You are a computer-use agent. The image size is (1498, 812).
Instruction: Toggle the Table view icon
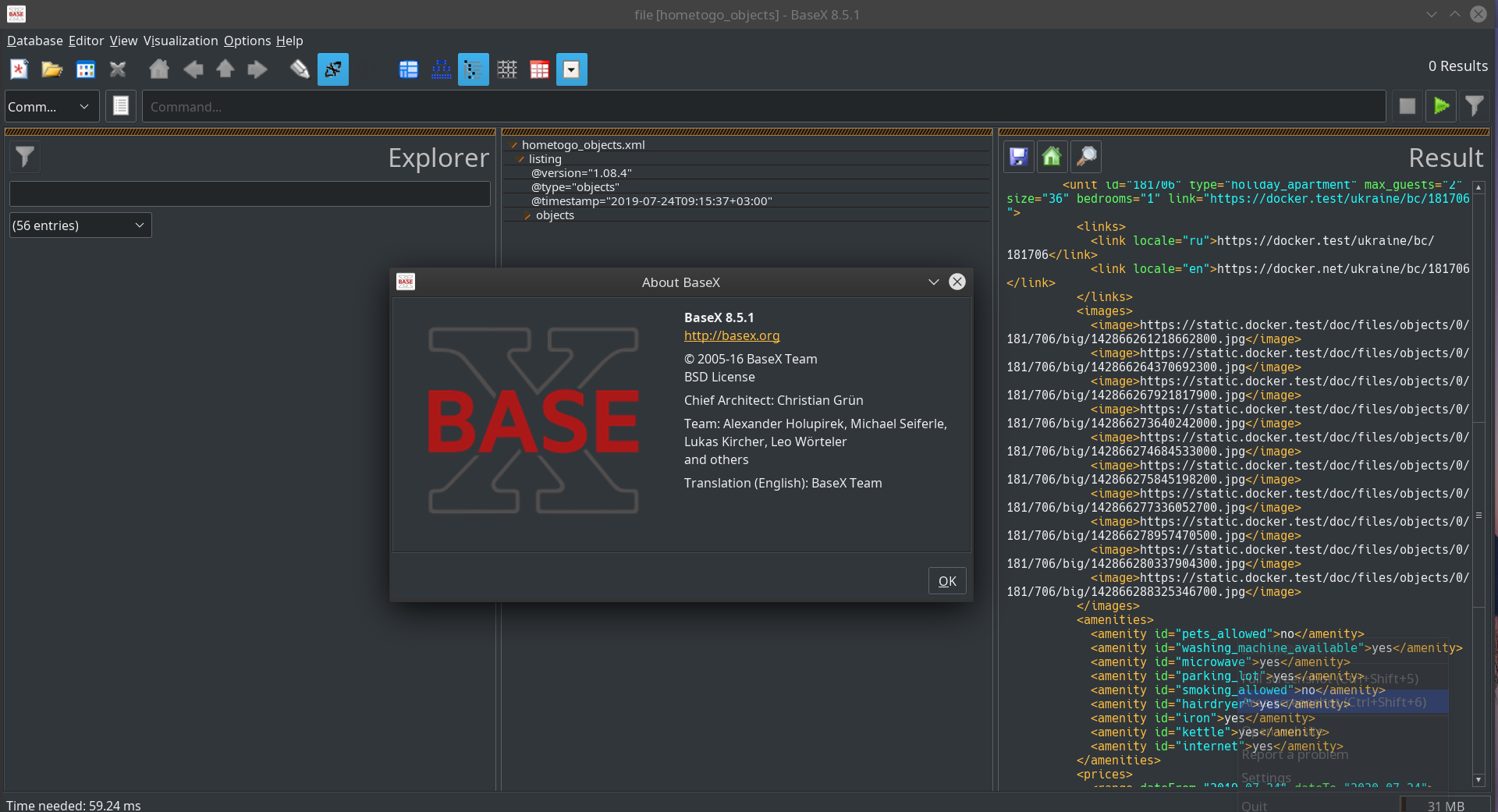[539, 69]
